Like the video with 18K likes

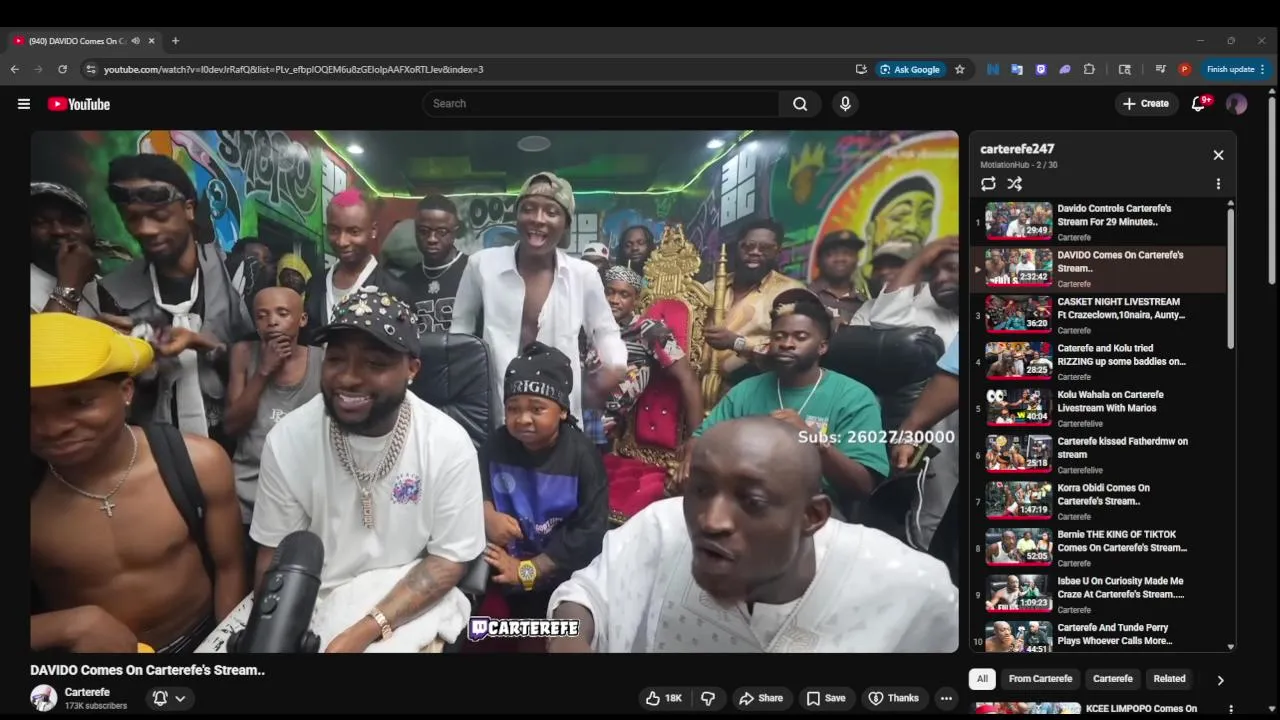[x=664, y=698]
